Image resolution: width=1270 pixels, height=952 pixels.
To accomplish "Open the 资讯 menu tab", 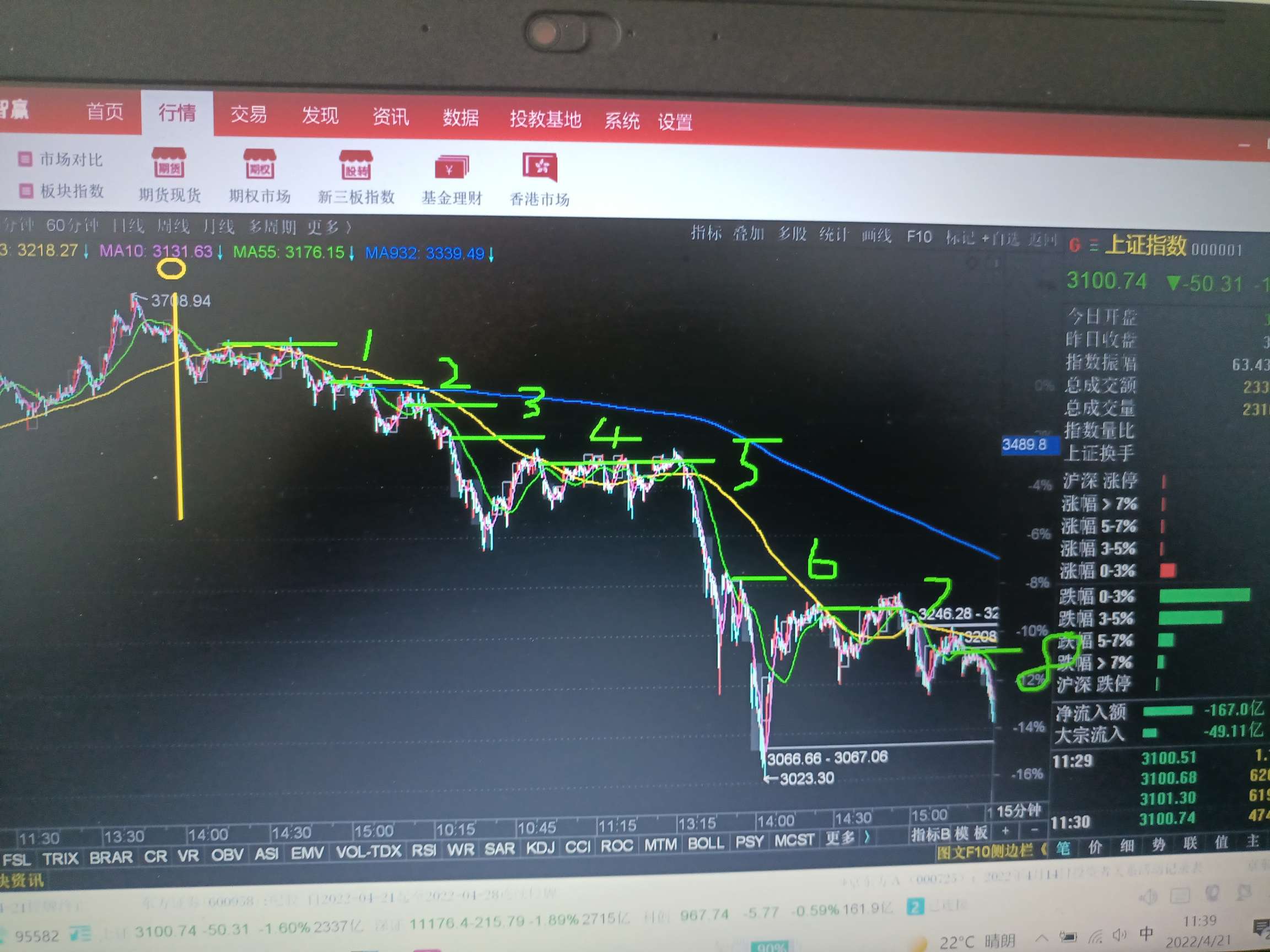I will (x=391, y=117).
